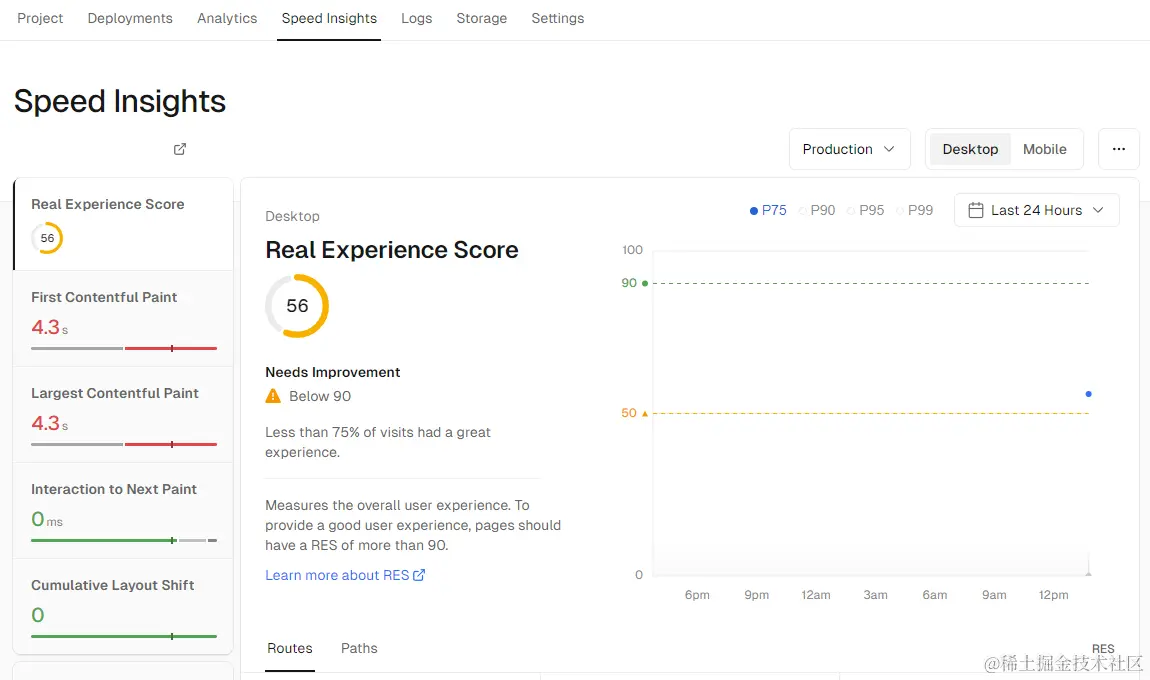This screenshot has height=680, width=1150.
Task: Click the 4.3 s First Contentful Paint value
Action: [x=49, y=327]
